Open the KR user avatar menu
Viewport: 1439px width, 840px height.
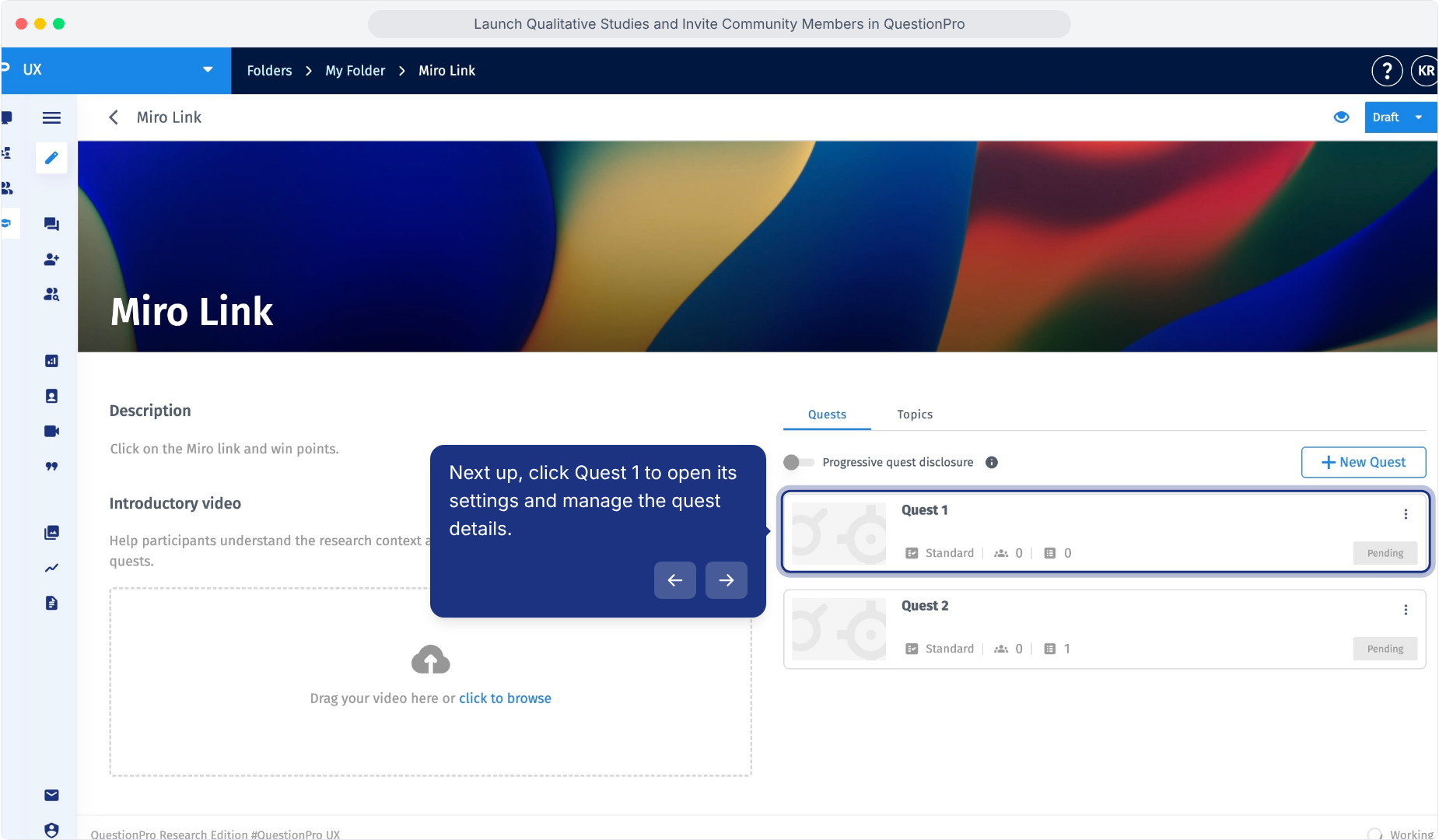tap(1425, 71)
